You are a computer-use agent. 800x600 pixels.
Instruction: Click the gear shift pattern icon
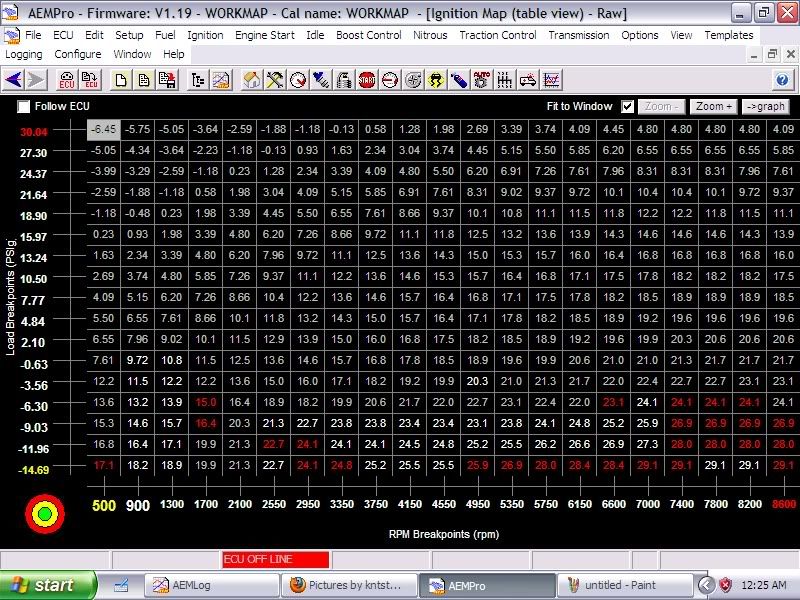pos(505,80)
